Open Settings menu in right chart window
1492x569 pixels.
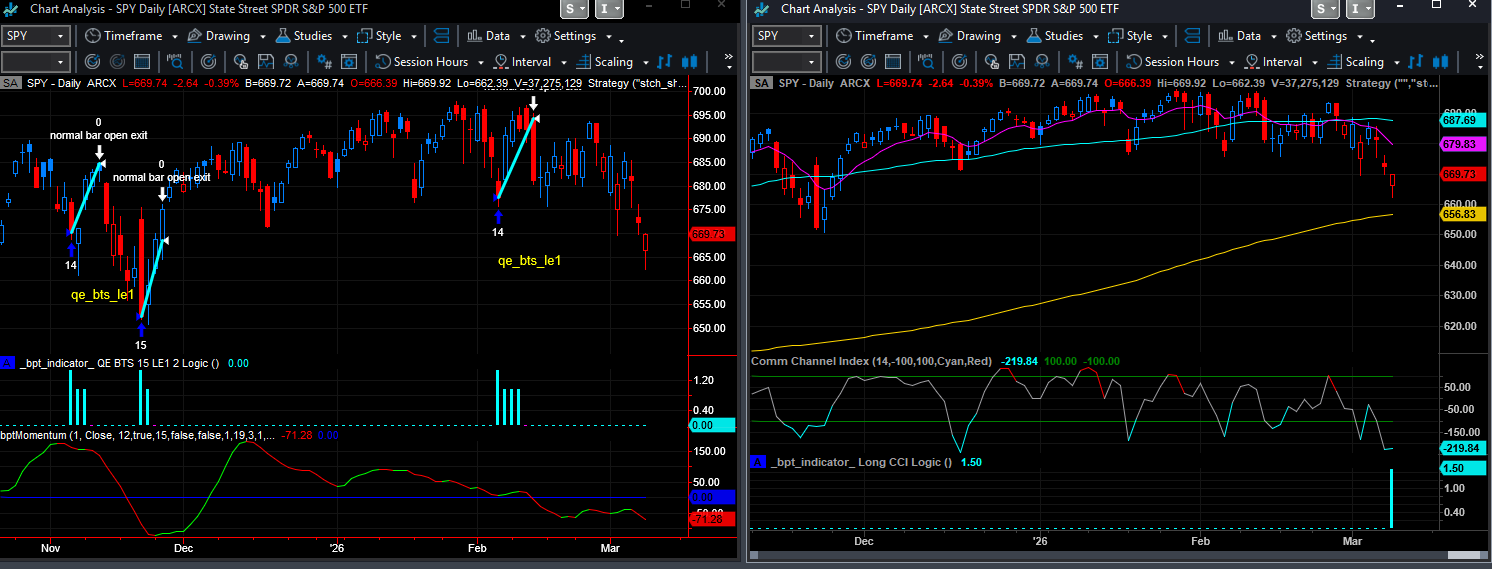(x=1323, y=36)
